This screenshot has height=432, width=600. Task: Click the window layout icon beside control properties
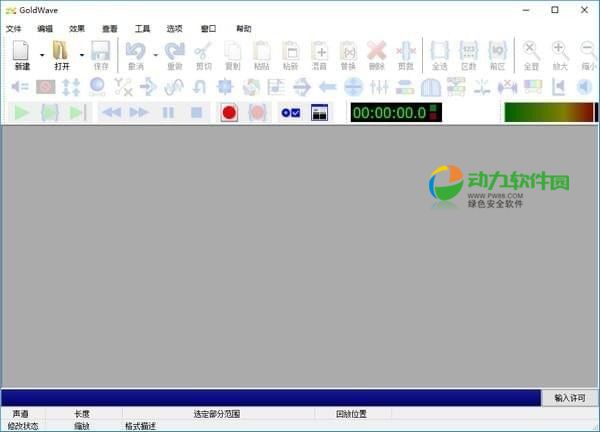pos(320,112)
